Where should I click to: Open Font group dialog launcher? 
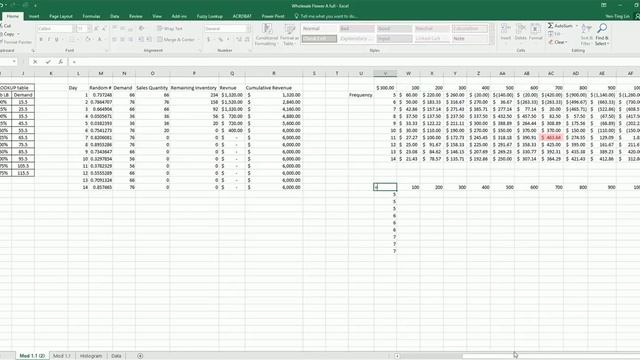pyautogui.click(x=107, y=51)
